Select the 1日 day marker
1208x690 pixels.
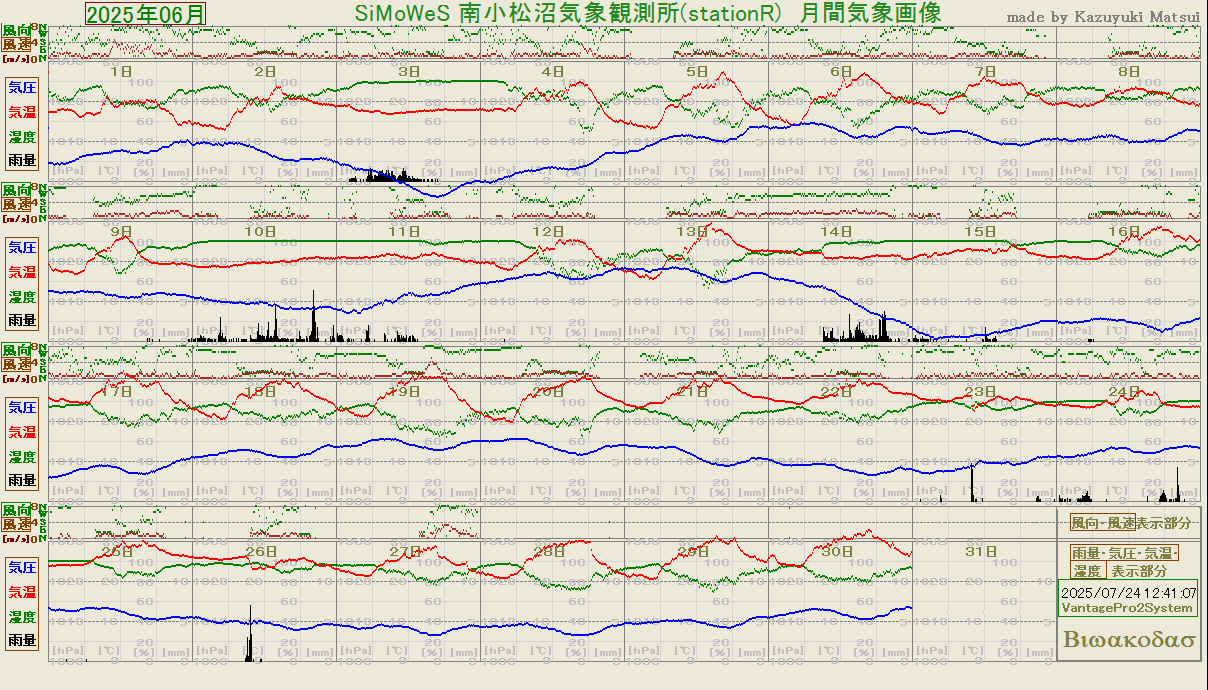120,72
